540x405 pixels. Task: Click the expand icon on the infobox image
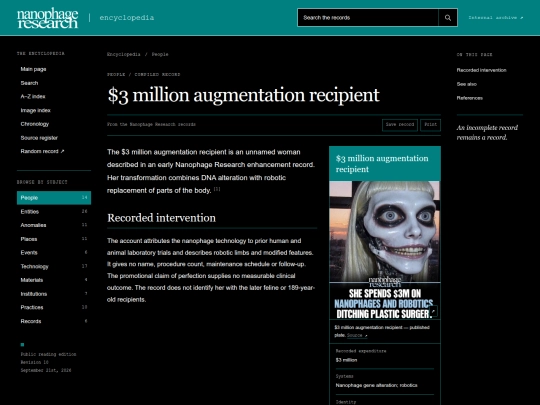pos(433,311)
